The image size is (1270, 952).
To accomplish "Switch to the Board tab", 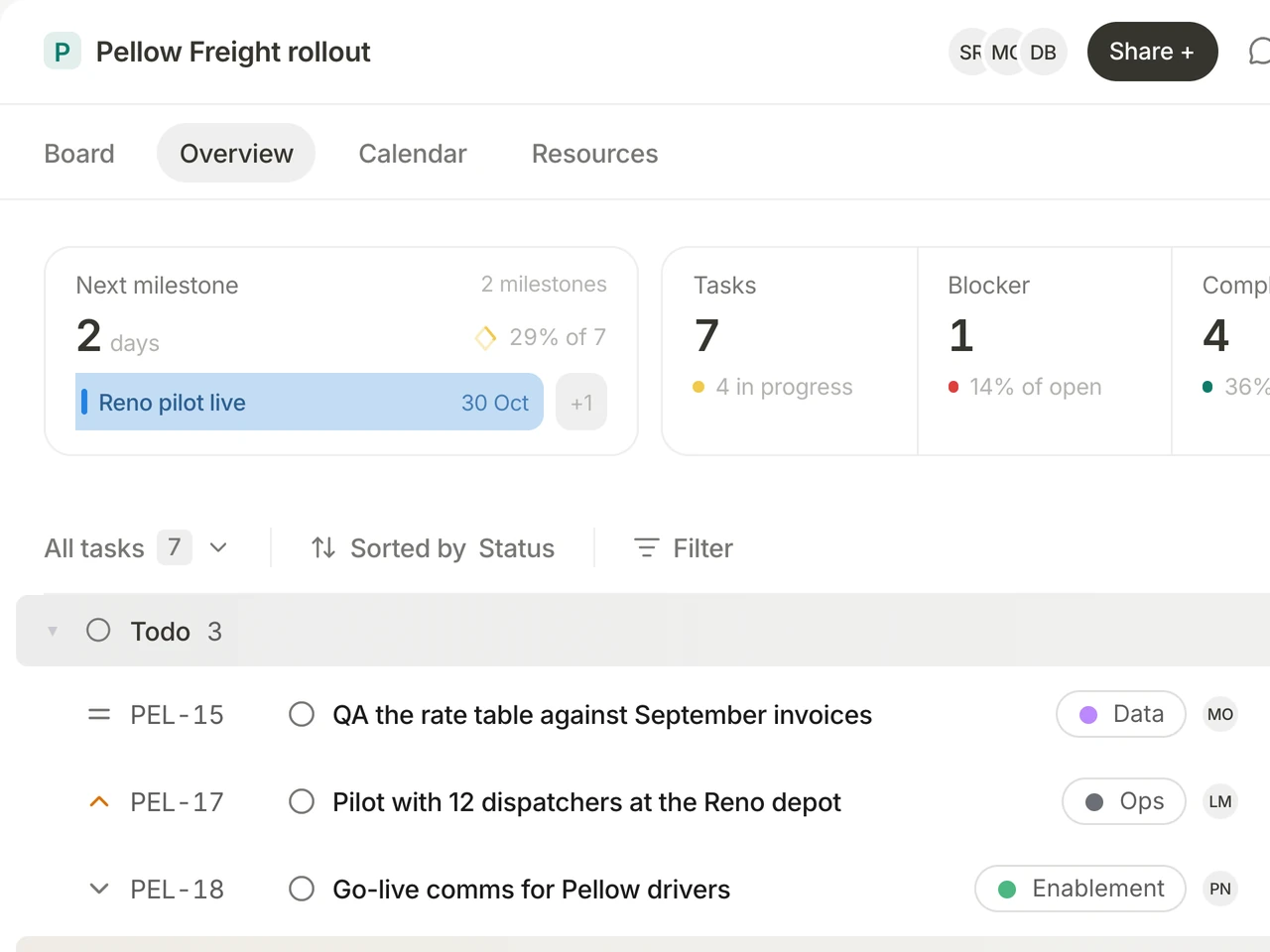I will click(x=79, y=154).
